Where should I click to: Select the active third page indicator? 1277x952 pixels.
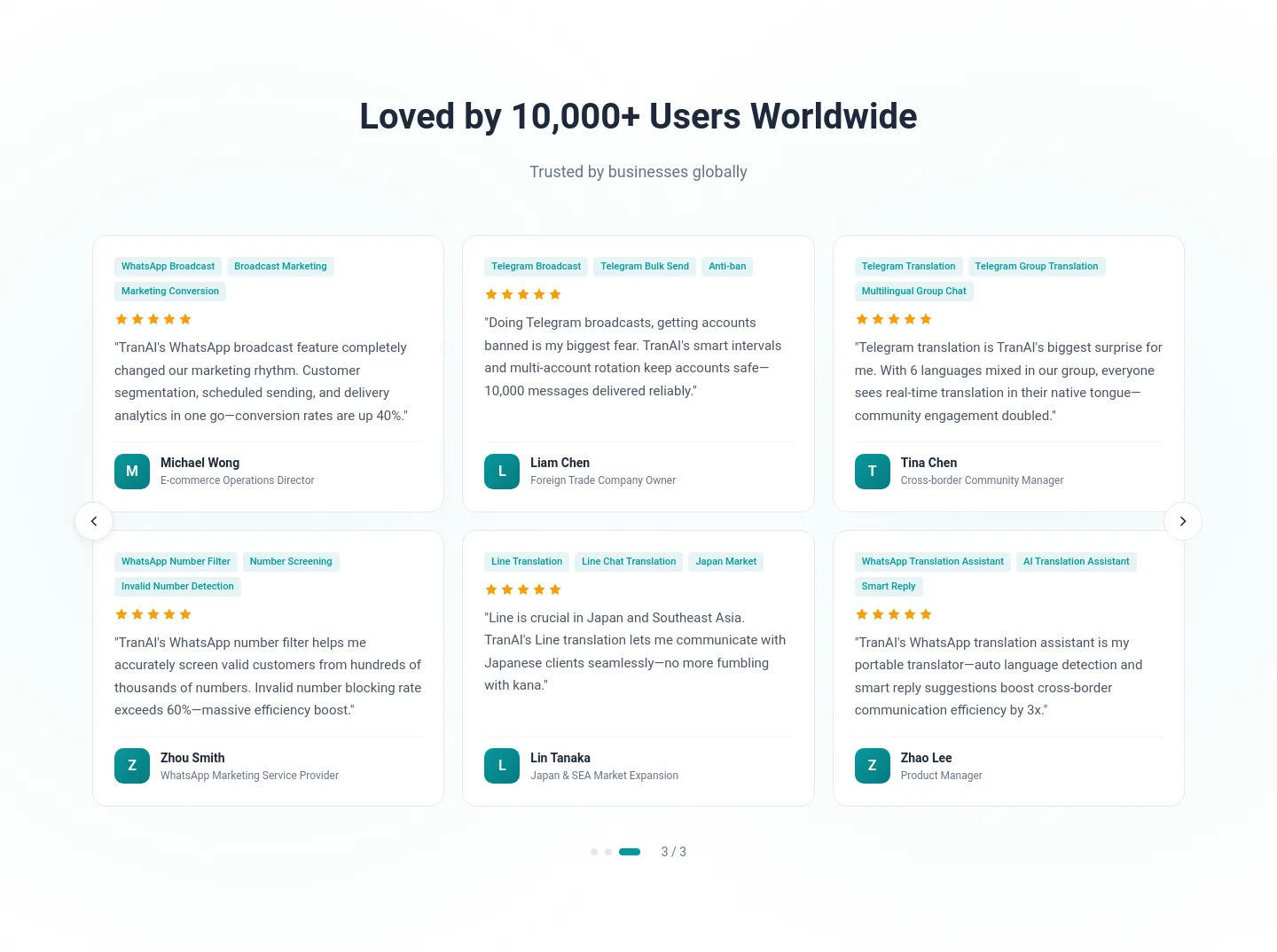[630, 852]
